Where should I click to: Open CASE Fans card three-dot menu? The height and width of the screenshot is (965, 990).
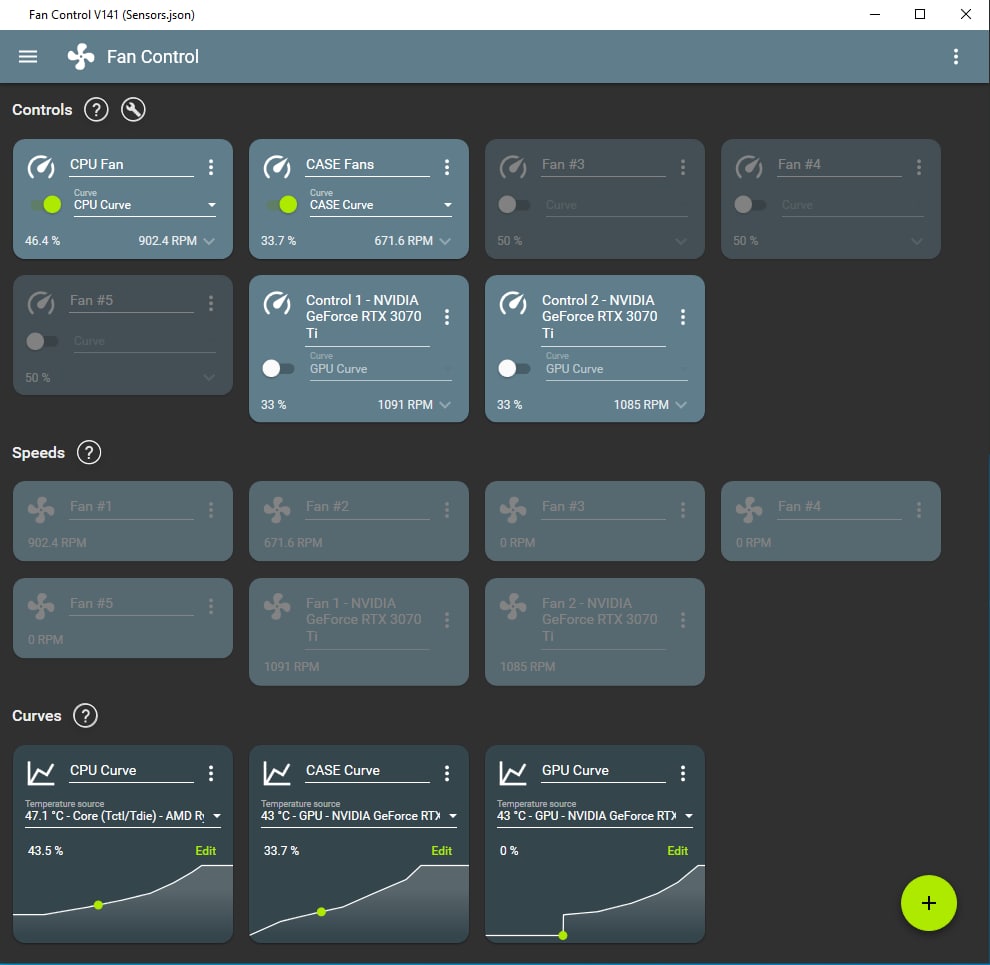click(447, 167)
